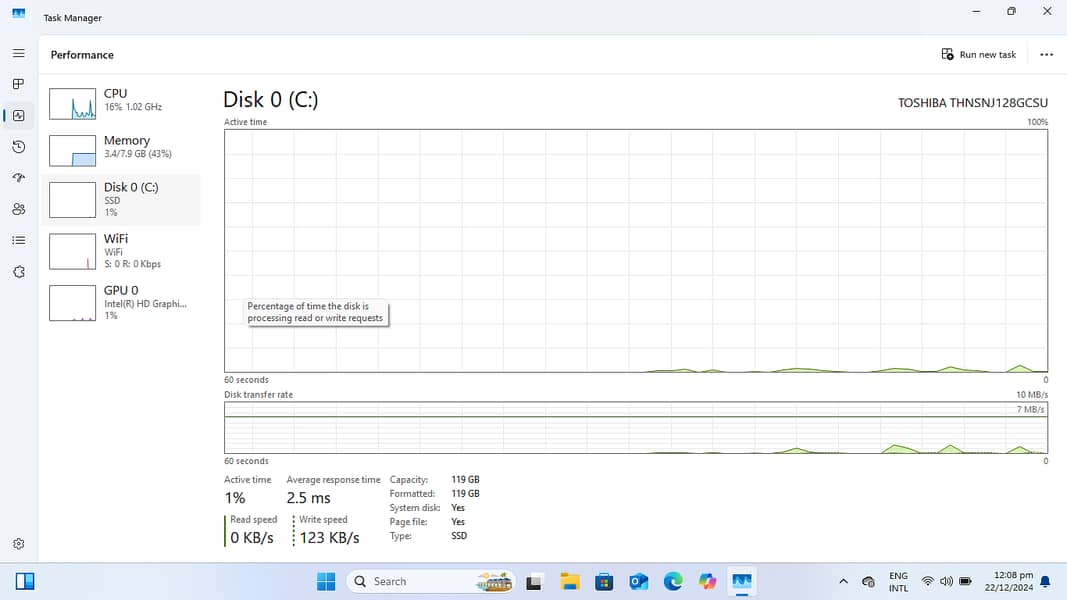Select Disk 0 (C:) performance entry
1067x600 pixels.
coord(121,199)
